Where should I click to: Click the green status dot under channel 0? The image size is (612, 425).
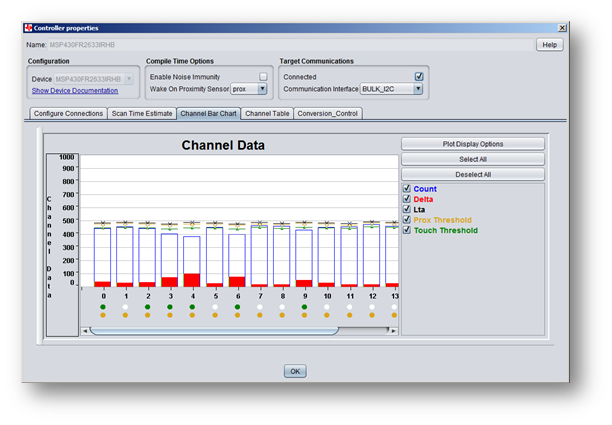[103, 307]
